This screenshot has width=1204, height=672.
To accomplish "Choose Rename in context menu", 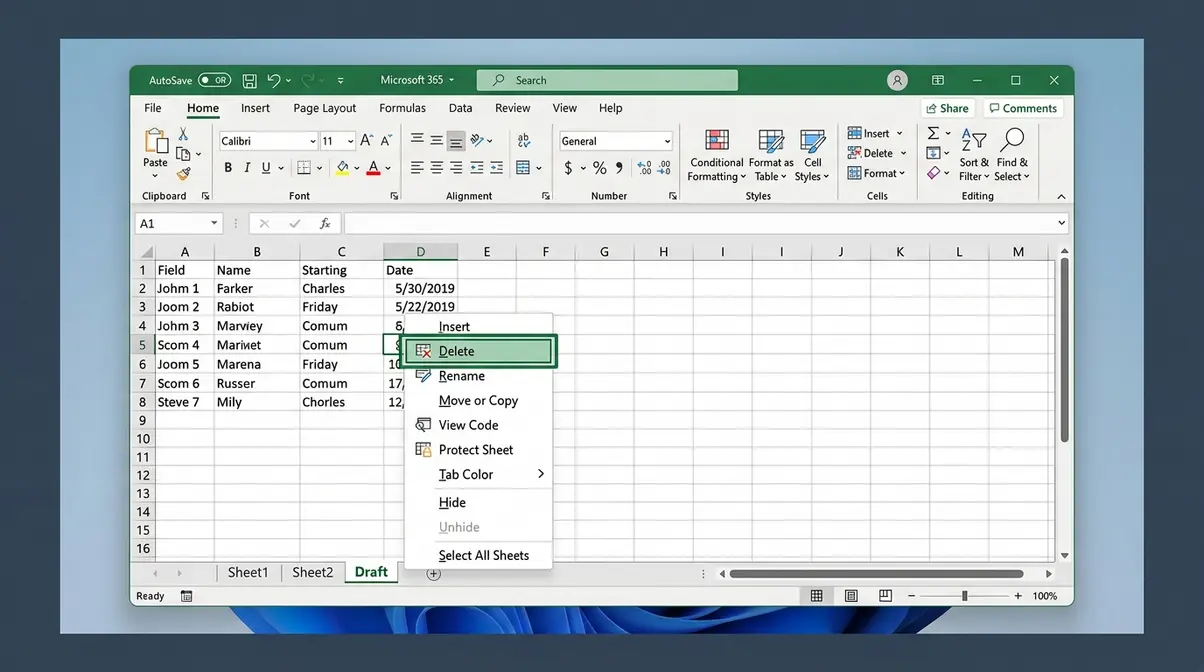I will [479, 376].
